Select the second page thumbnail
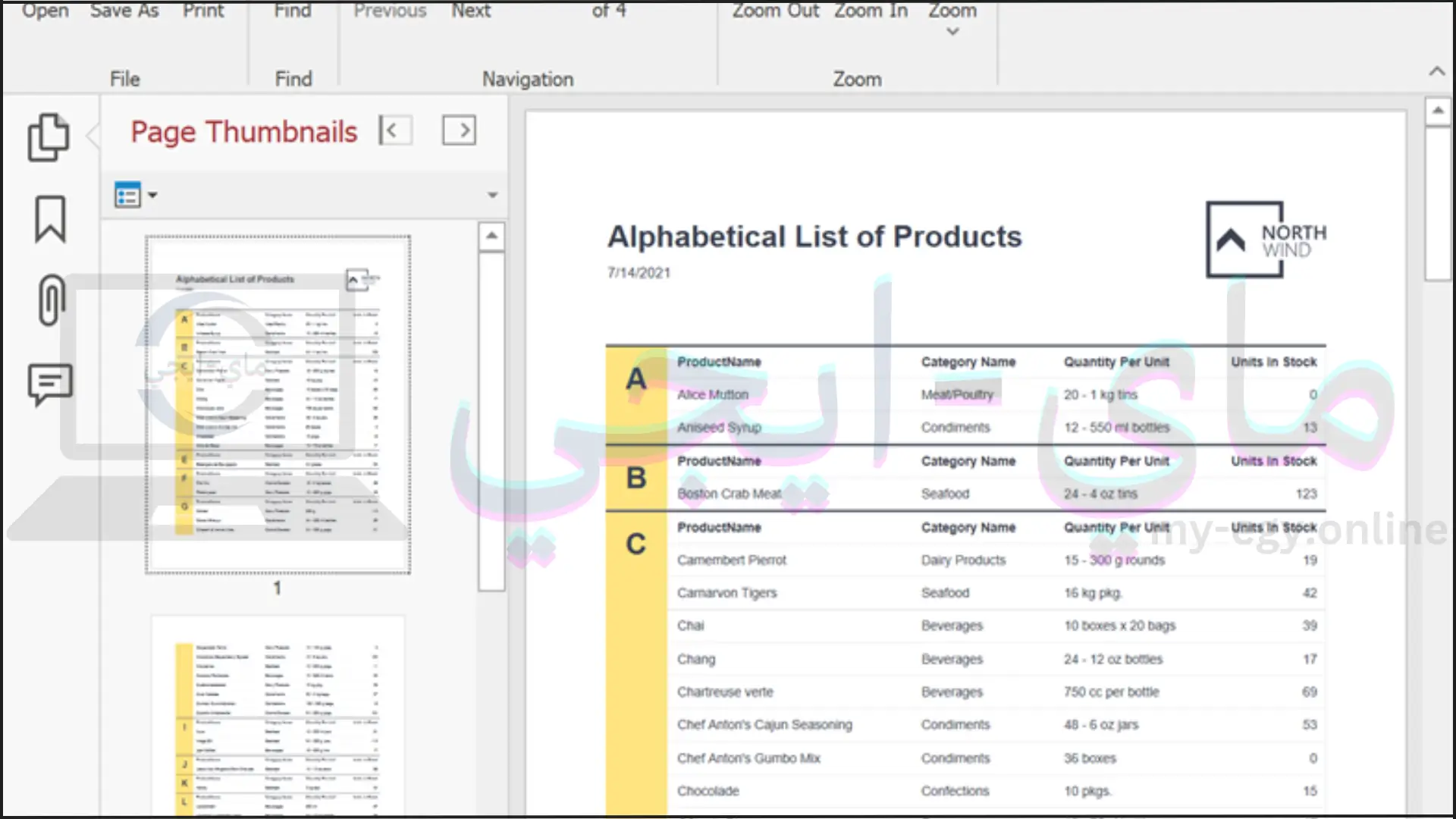The image size is (1456, 819). tap(278, 716)
